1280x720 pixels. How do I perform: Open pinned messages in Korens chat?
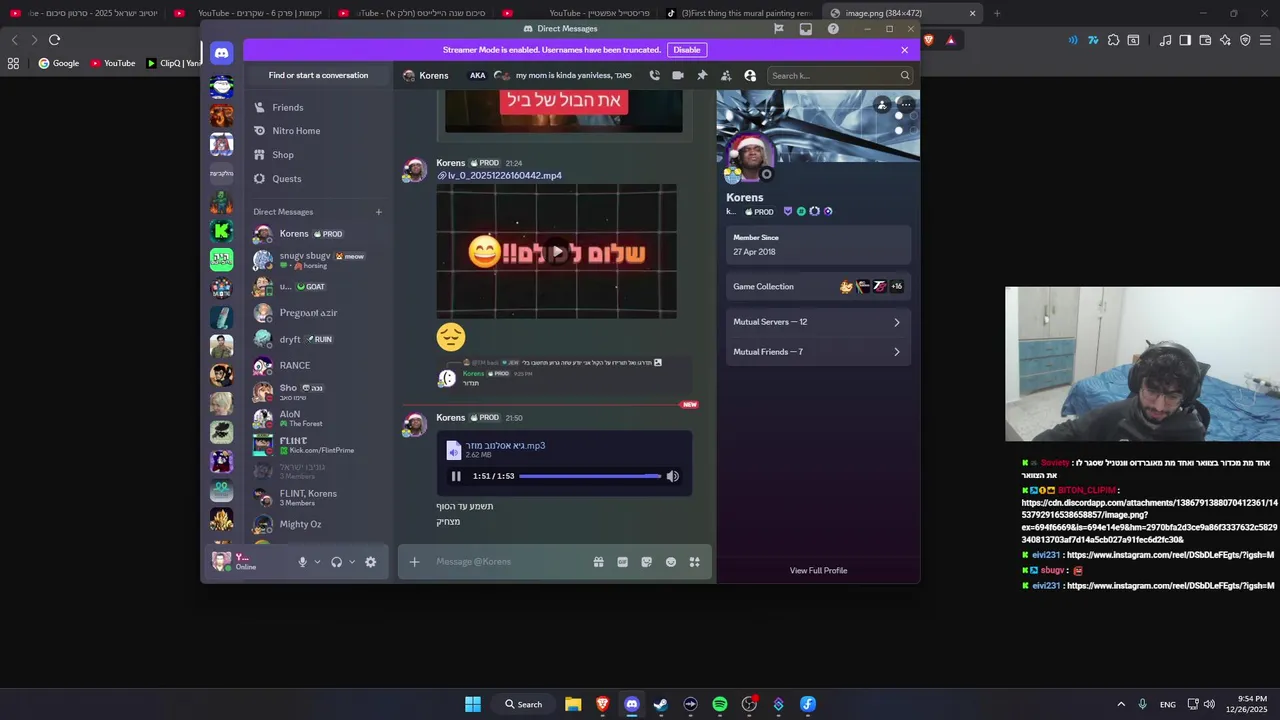(x=702, y=75)
